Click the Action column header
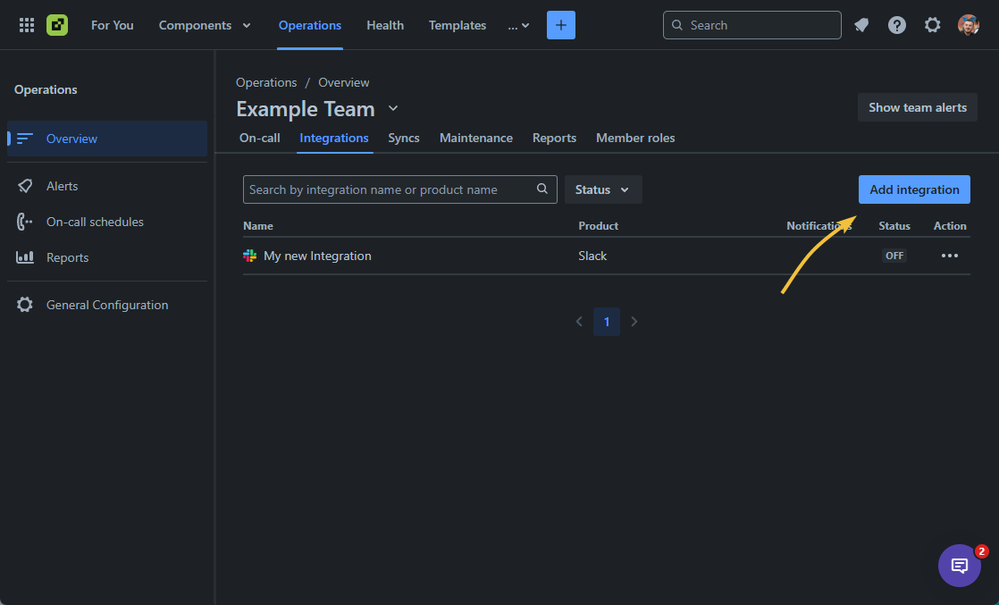999x605 pixels. click(x=950, y=226)
